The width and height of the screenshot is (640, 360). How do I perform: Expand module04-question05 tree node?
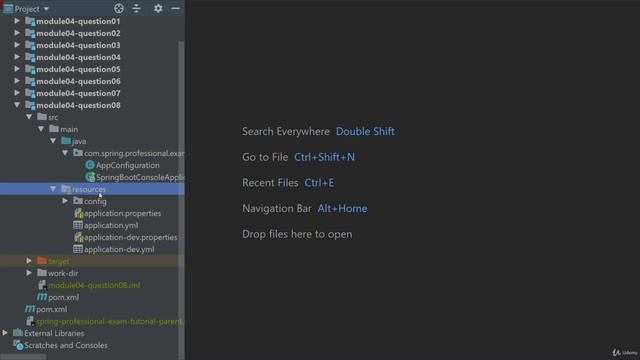coord(17,69)
